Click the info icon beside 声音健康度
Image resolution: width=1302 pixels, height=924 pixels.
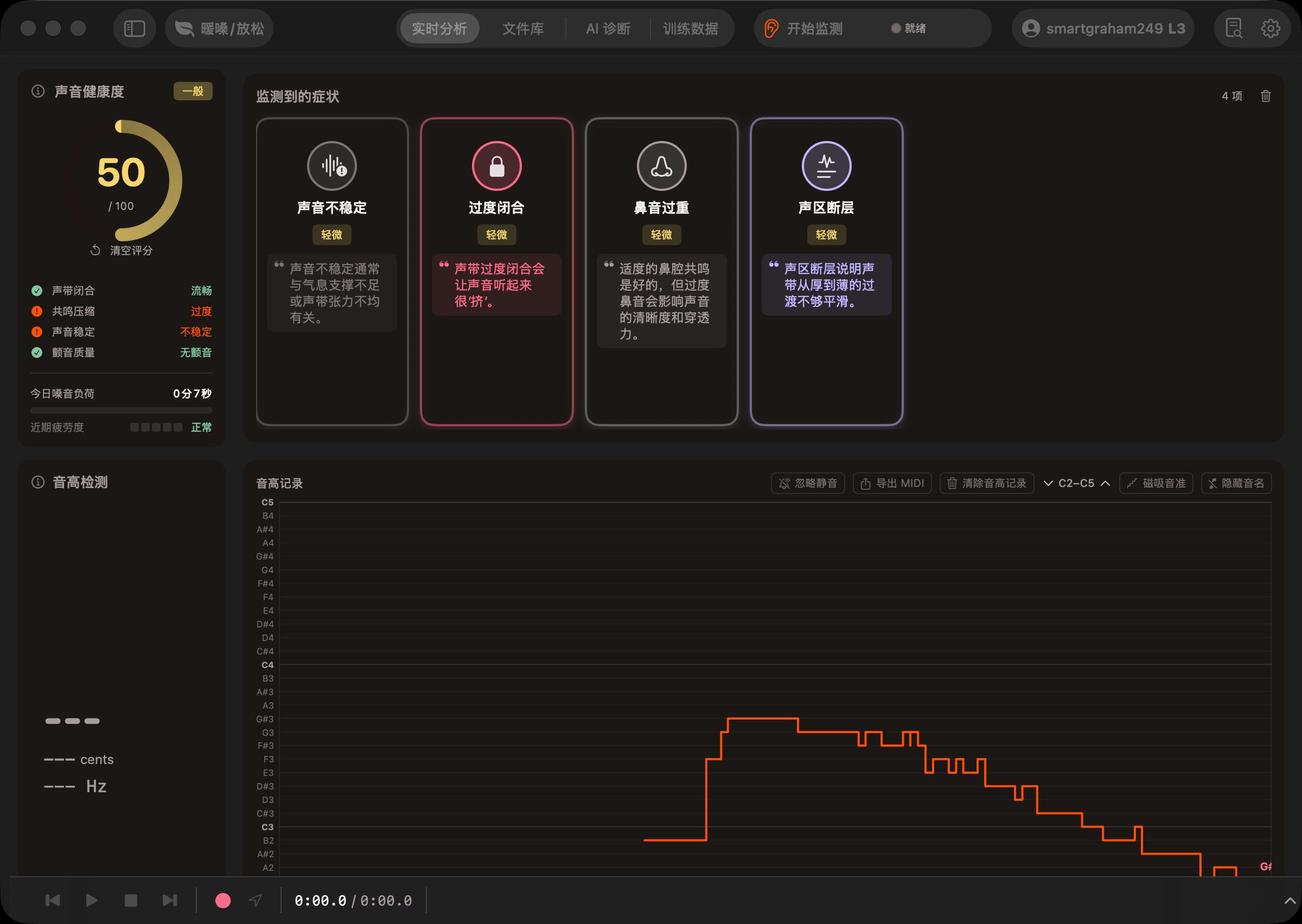point(38,92)
